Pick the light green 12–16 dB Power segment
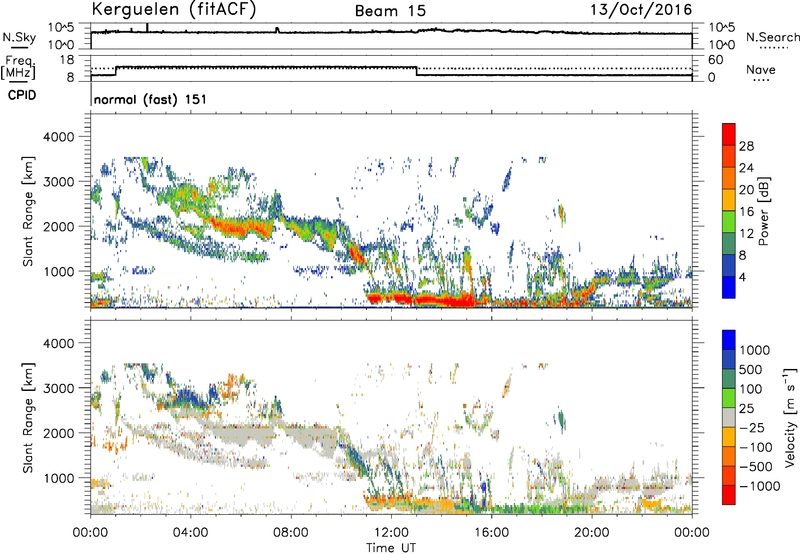This screenshot has width=800, height=554. click(729, 222)
